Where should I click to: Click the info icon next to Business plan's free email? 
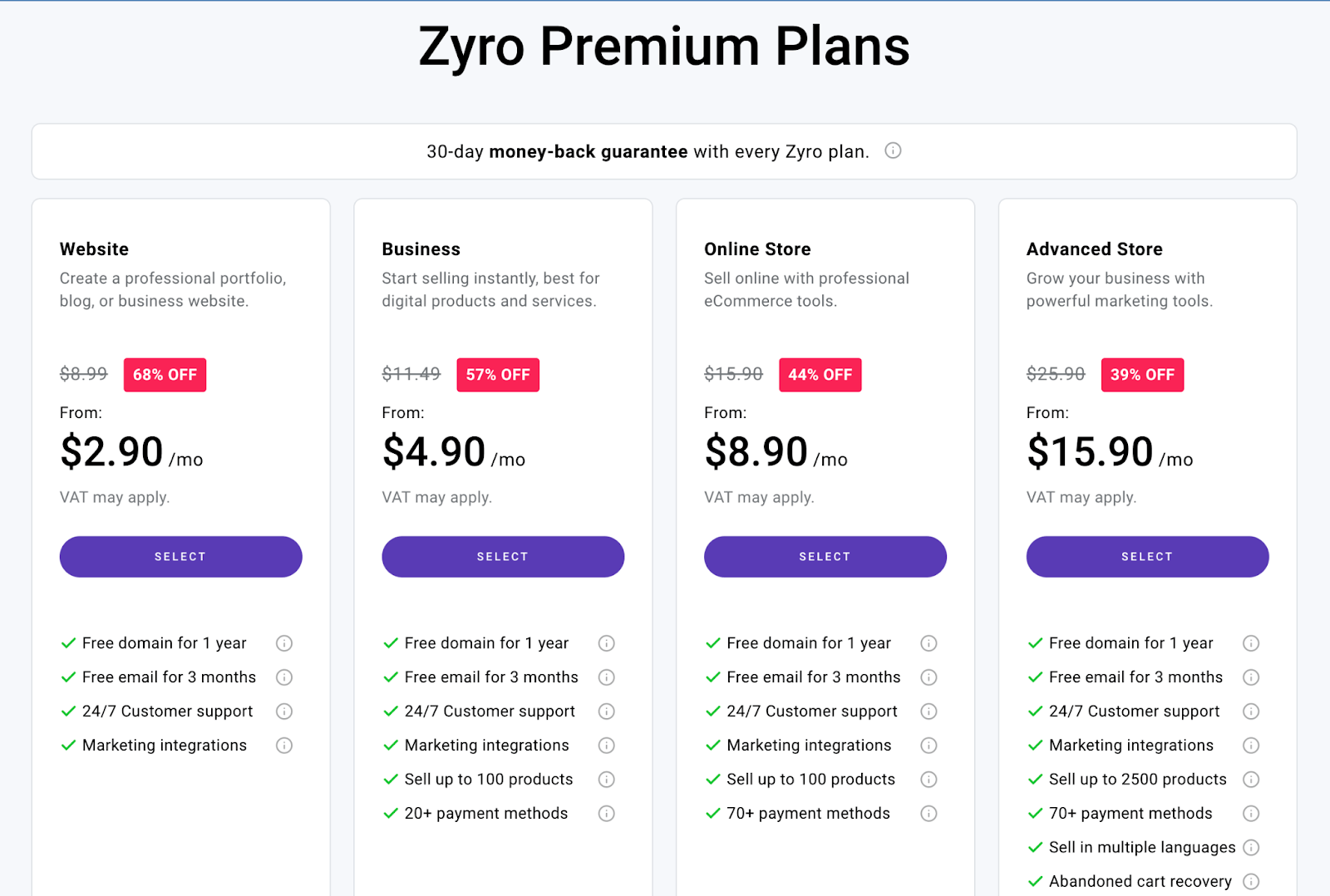pos(606,677)
